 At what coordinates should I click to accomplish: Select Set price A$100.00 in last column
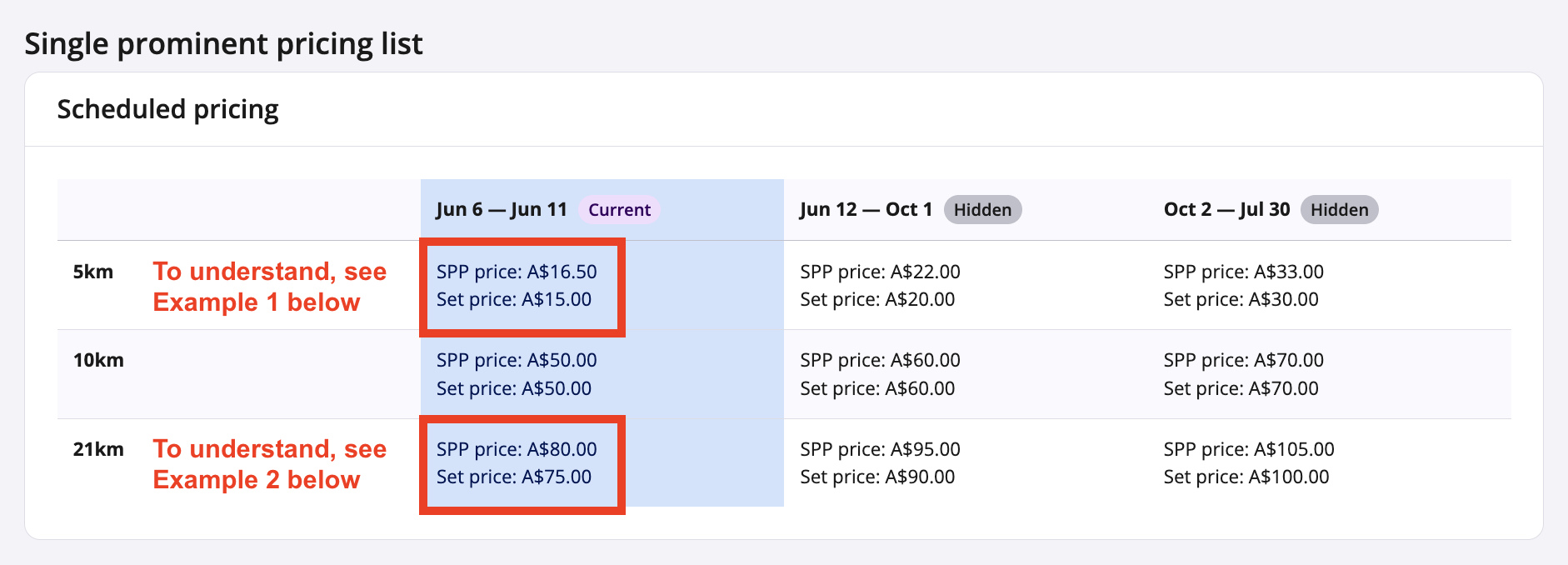click(1246, 477)
